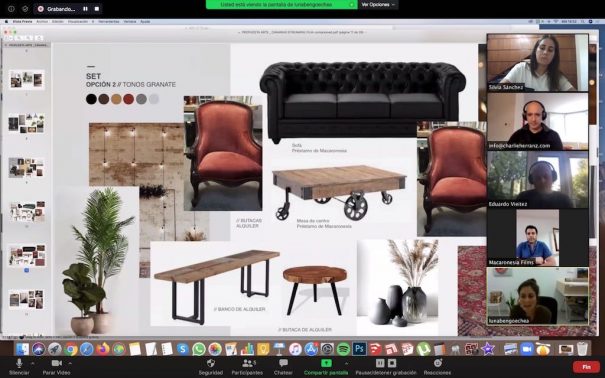
Task: Expand the video options arrow beside Parar Video
Action: tap(70, 363)
